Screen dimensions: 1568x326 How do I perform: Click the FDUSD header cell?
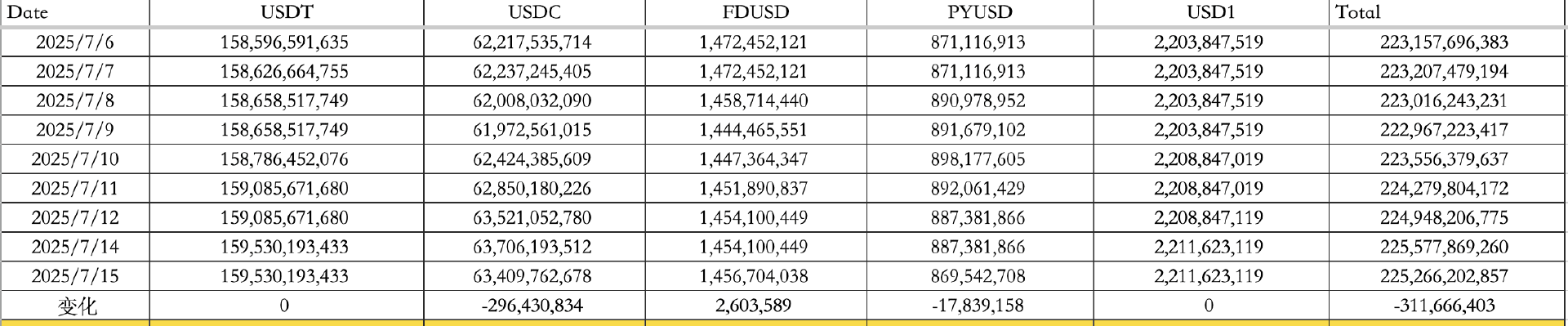coord(755,12)
